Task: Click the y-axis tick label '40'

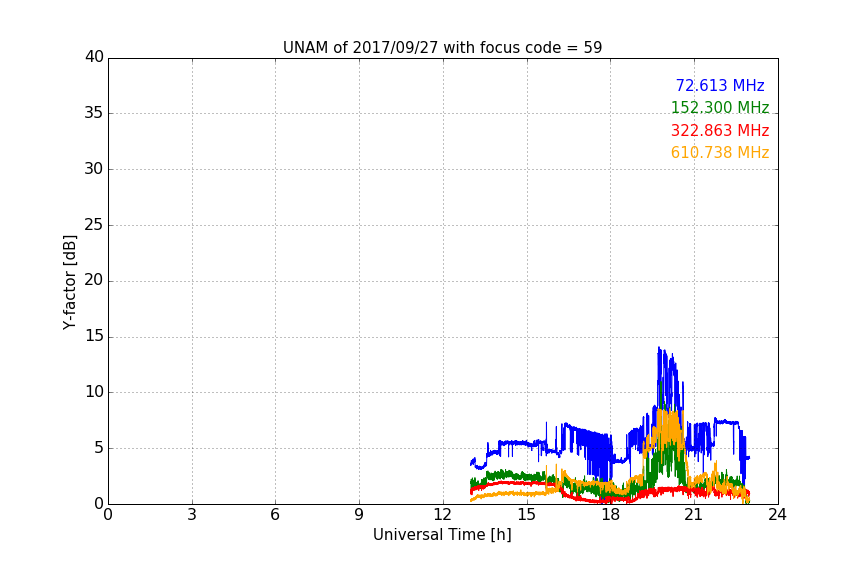Action: (94, 57)
